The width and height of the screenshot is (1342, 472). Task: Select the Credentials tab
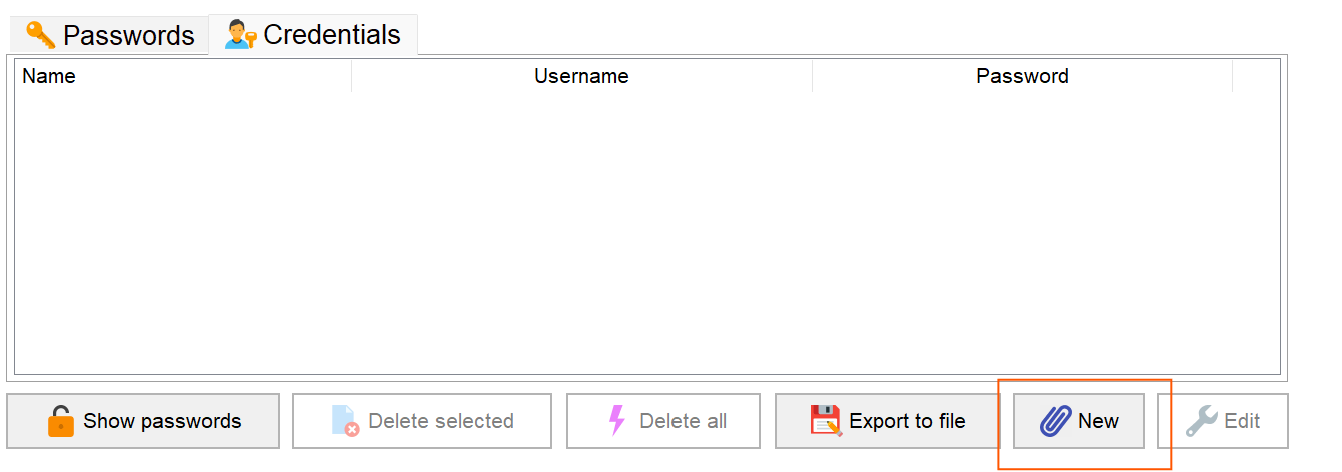(313, 35)
